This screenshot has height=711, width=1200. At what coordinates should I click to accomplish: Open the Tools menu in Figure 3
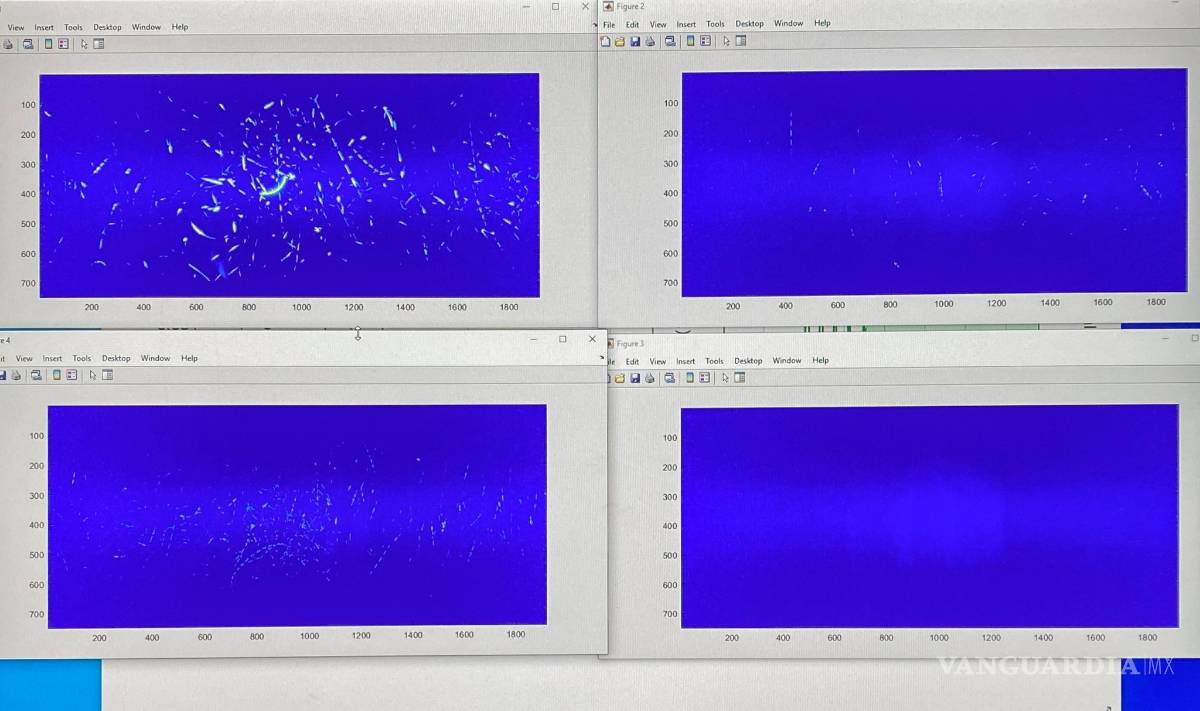(x=714, y=361)
